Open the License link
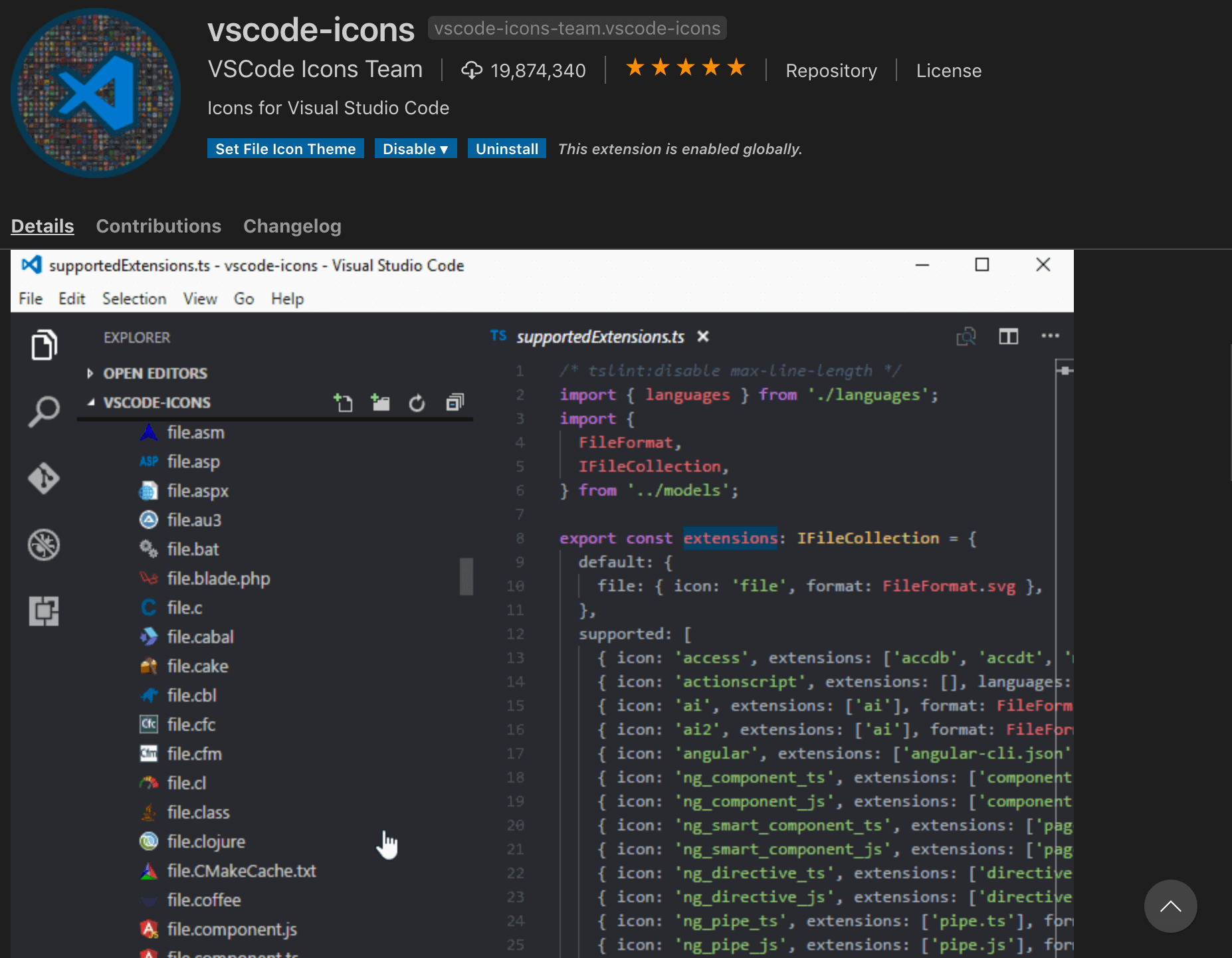The image size is (1232, 958). pos(948,70)
